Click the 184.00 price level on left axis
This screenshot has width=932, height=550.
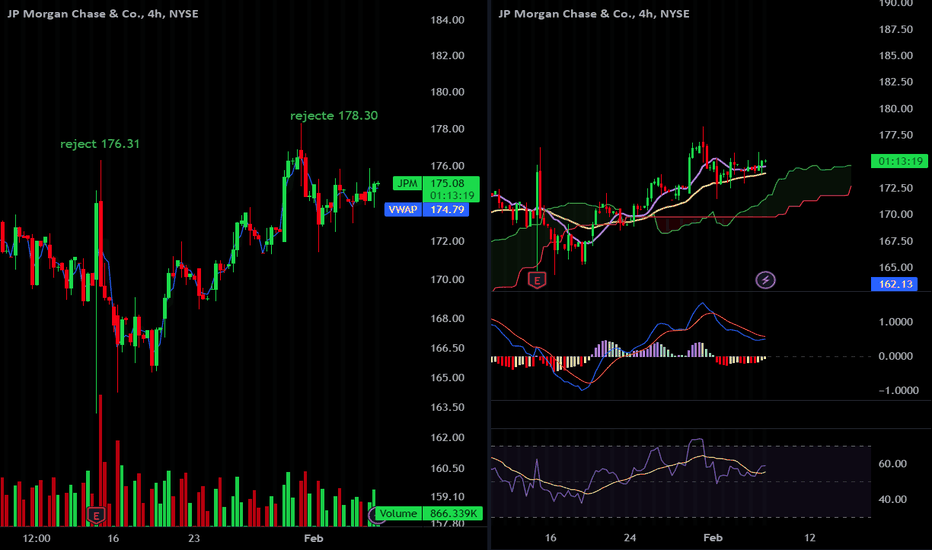coord(448,20)
